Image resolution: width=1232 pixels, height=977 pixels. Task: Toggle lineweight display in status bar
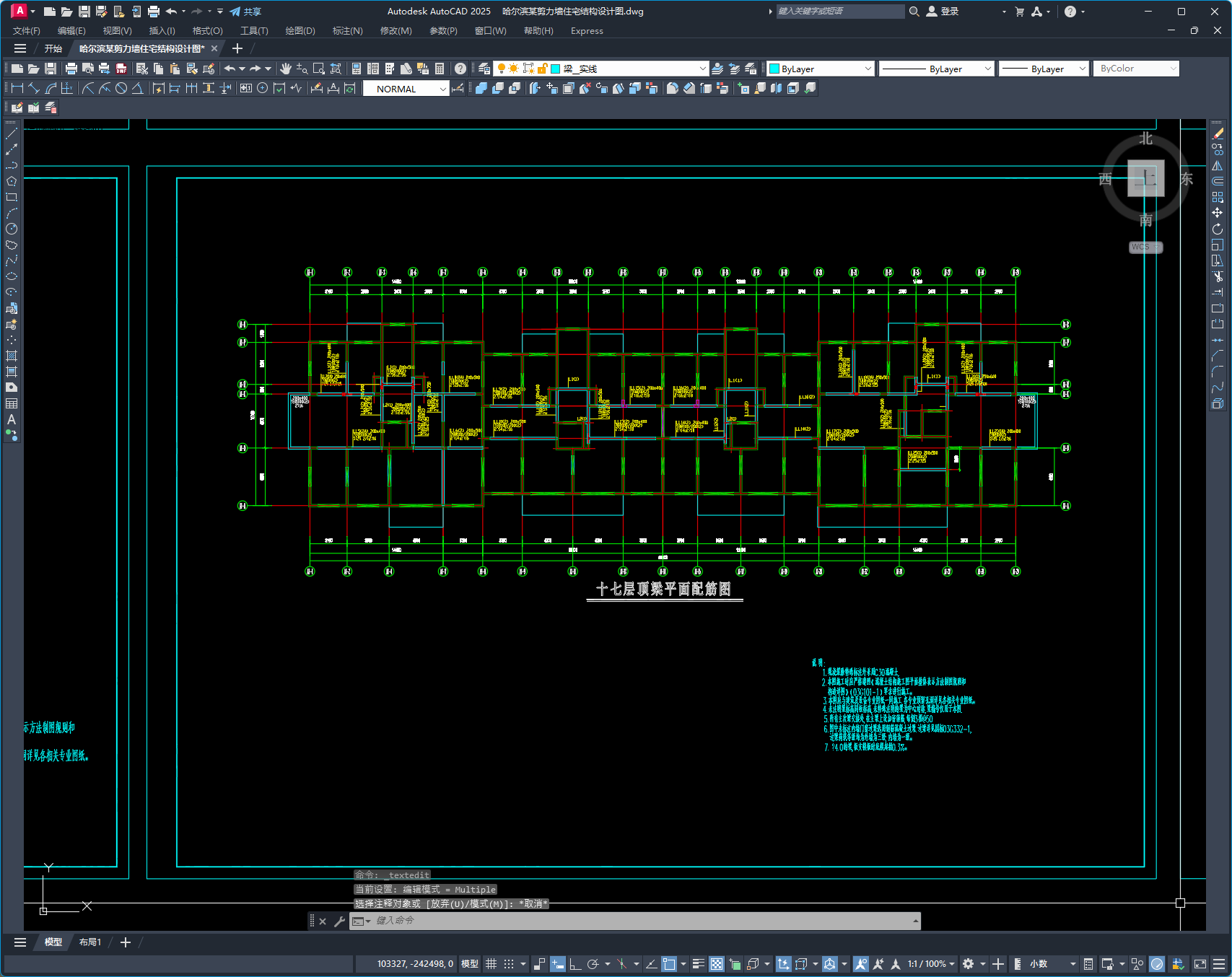tap(698, 964)
